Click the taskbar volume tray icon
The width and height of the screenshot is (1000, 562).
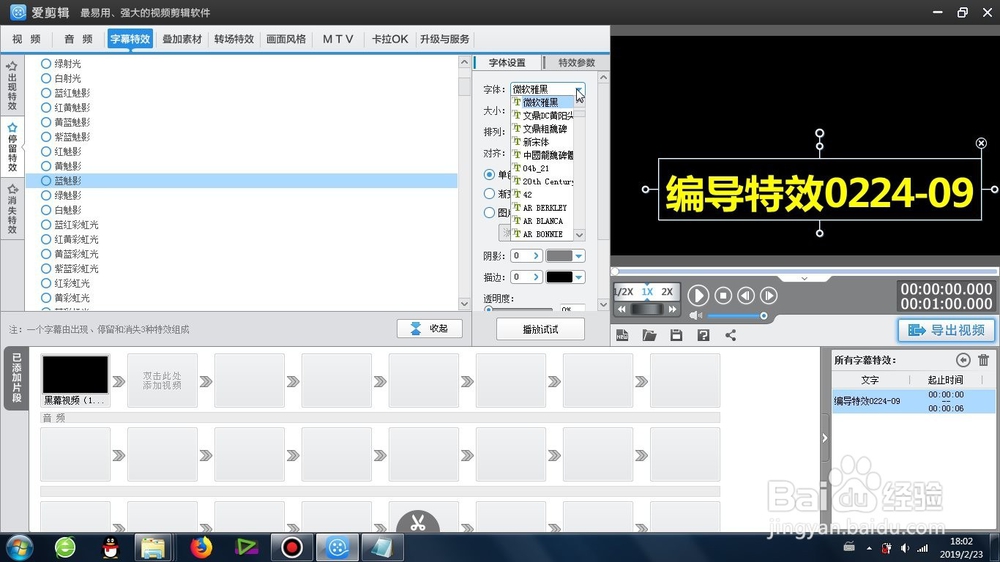tap(905, 548)
